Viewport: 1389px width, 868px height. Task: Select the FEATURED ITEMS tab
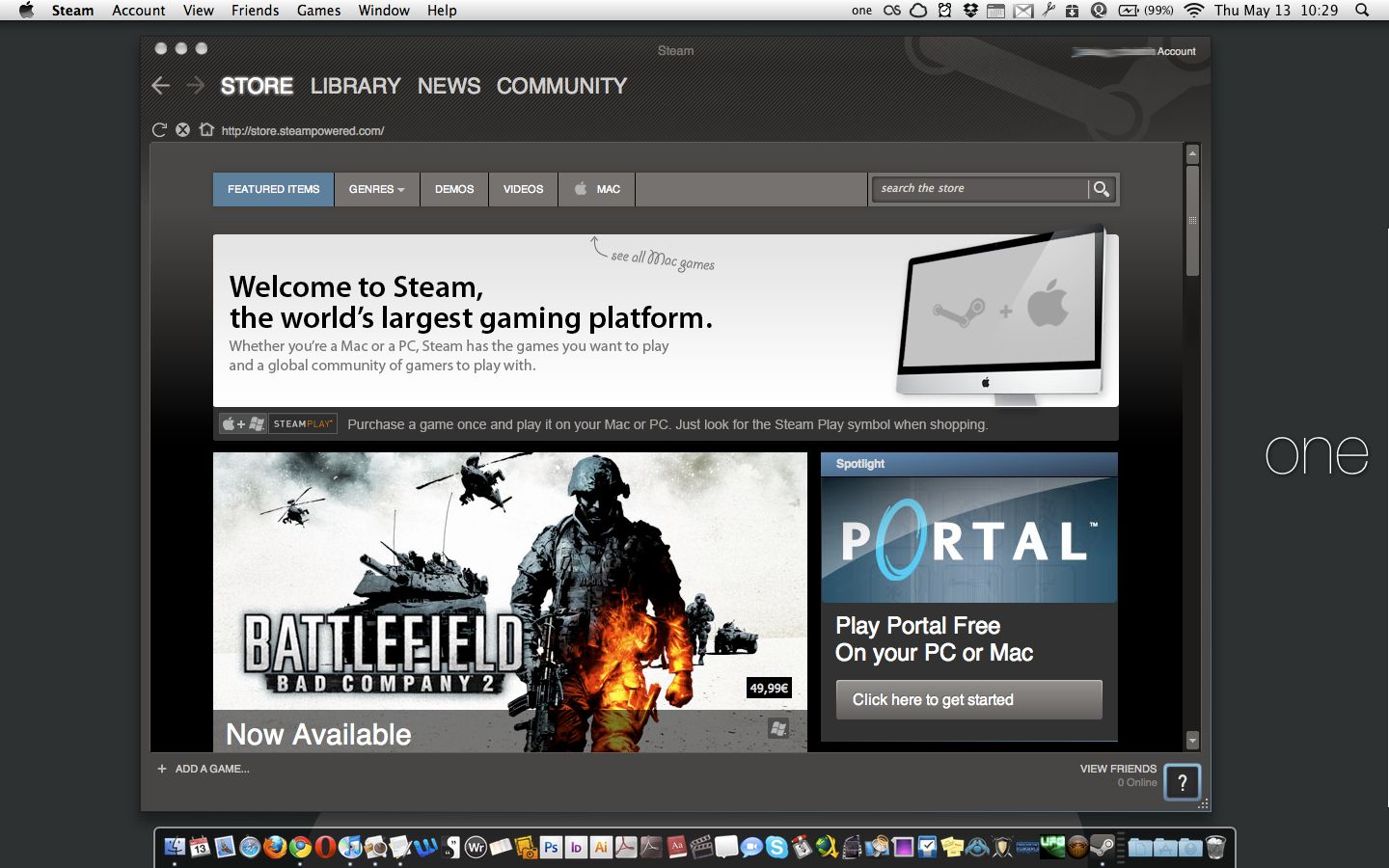tap(273, 189)
